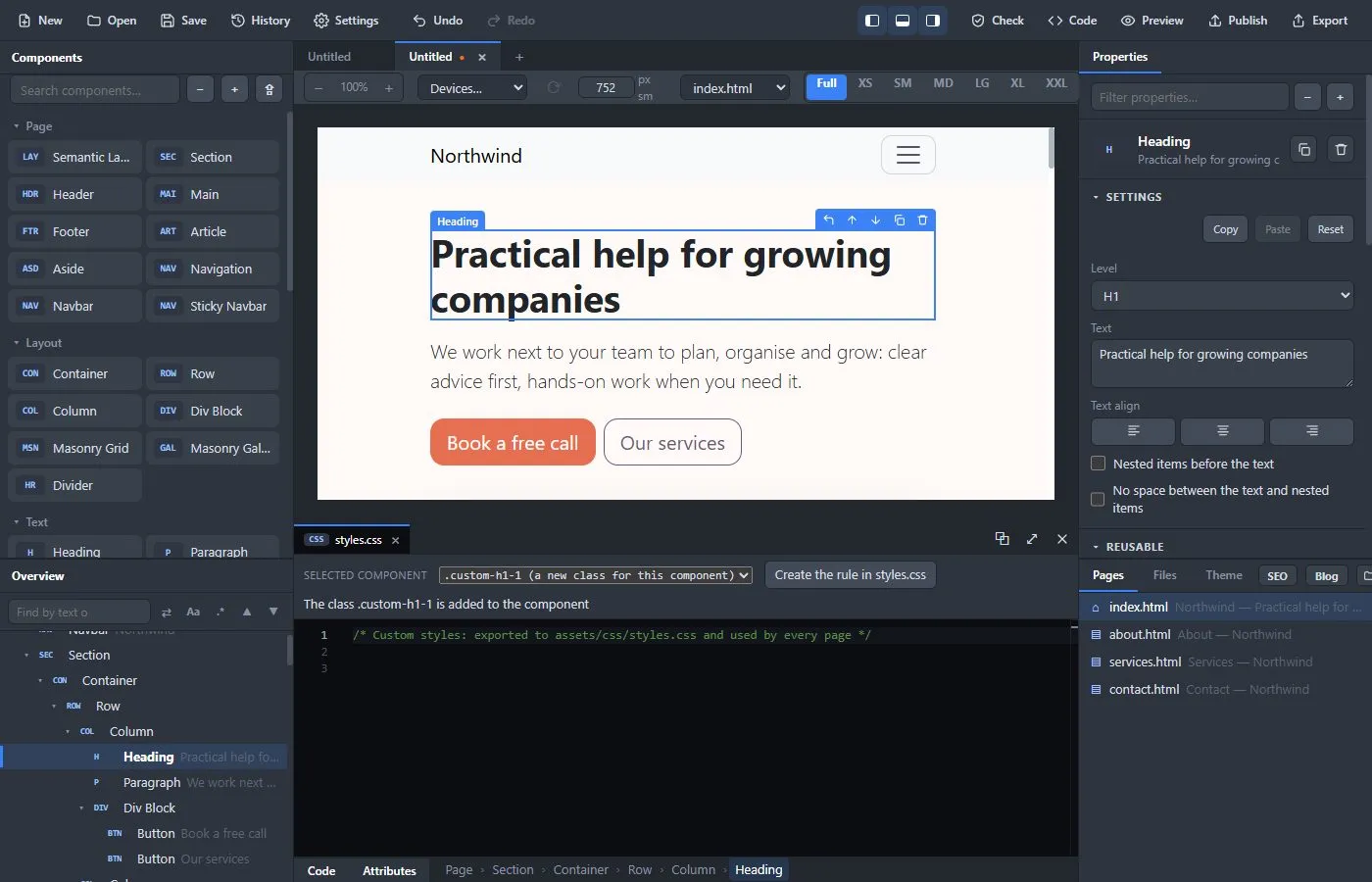
Task: Toggle the left panel layout icon
Action: pos(872,21)
